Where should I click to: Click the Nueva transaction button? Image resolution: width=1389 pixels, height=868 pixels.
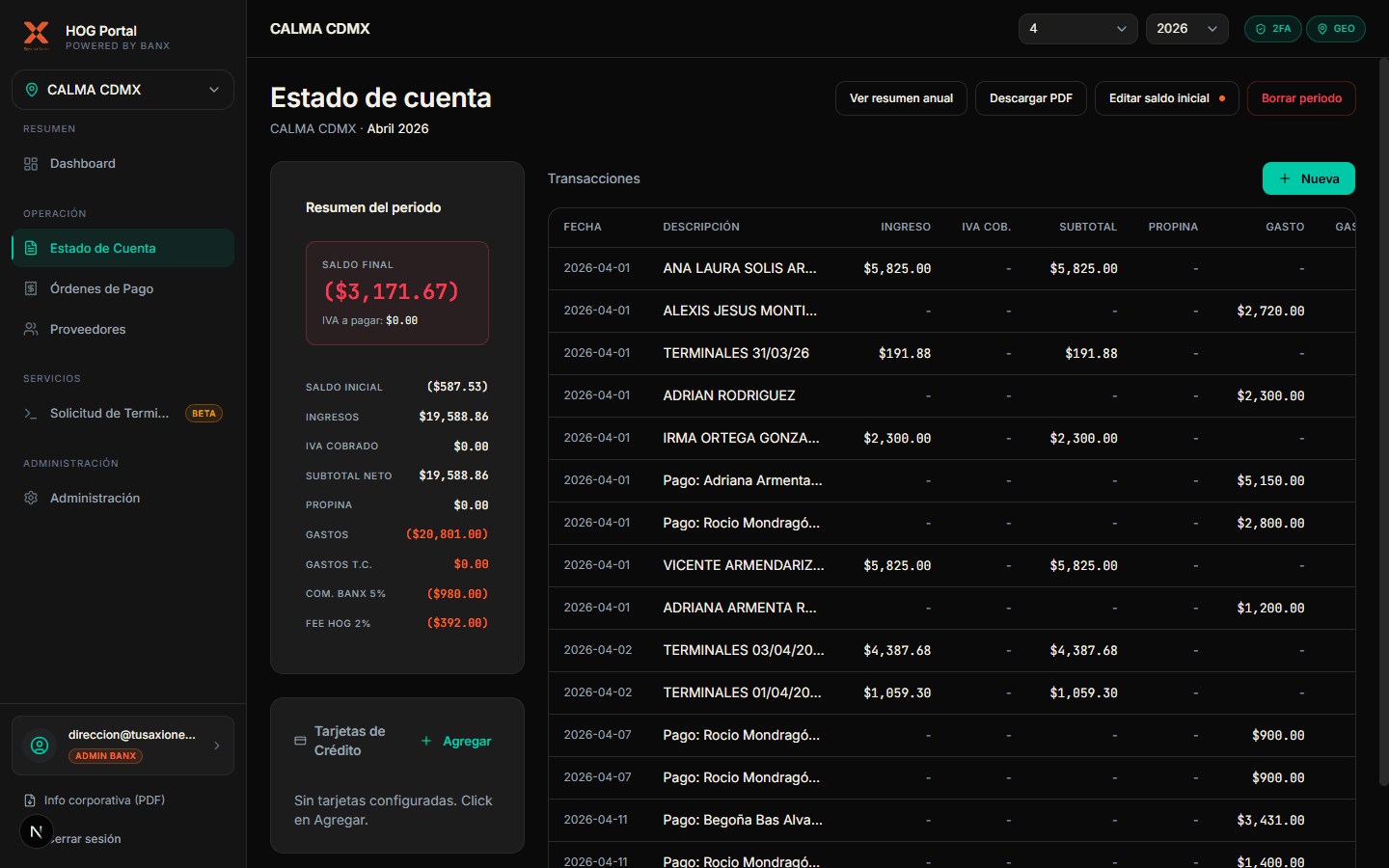click(x=1308, y=178)
